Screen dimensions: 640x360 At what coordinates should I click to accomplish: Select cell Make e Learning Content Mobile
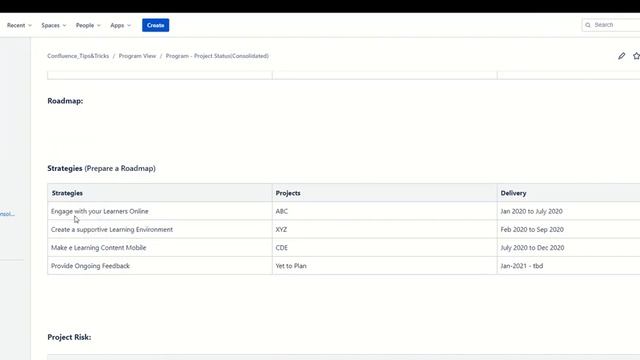point(160,247)
